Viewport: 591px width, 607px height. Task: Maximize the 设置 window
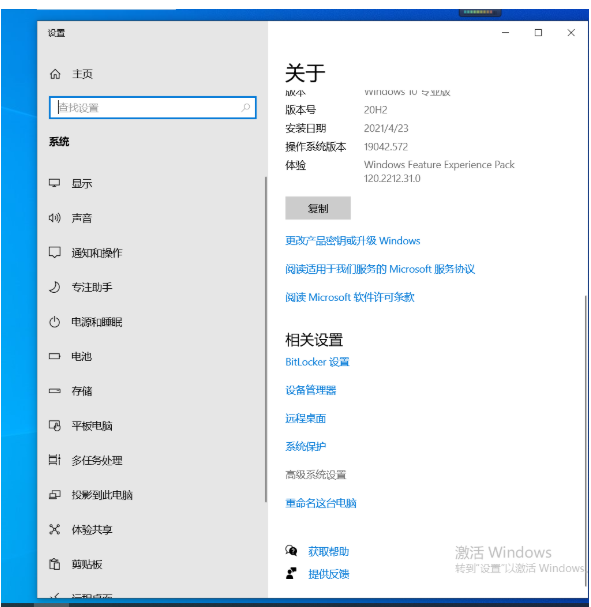coord(538,33)
